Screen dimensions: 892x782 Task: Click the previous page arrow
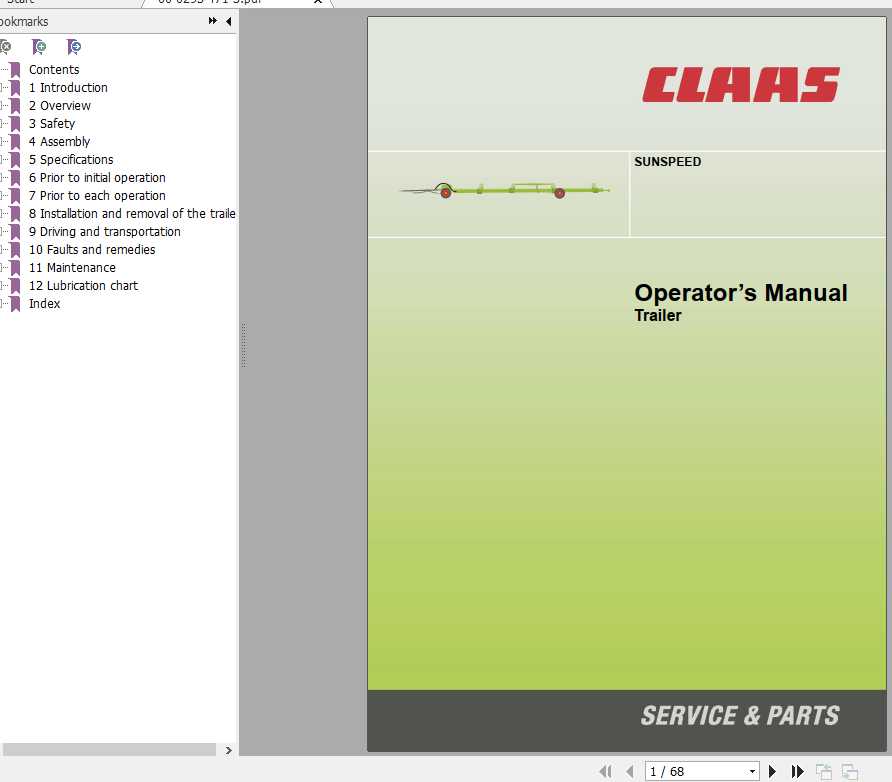tap(630, 770)
